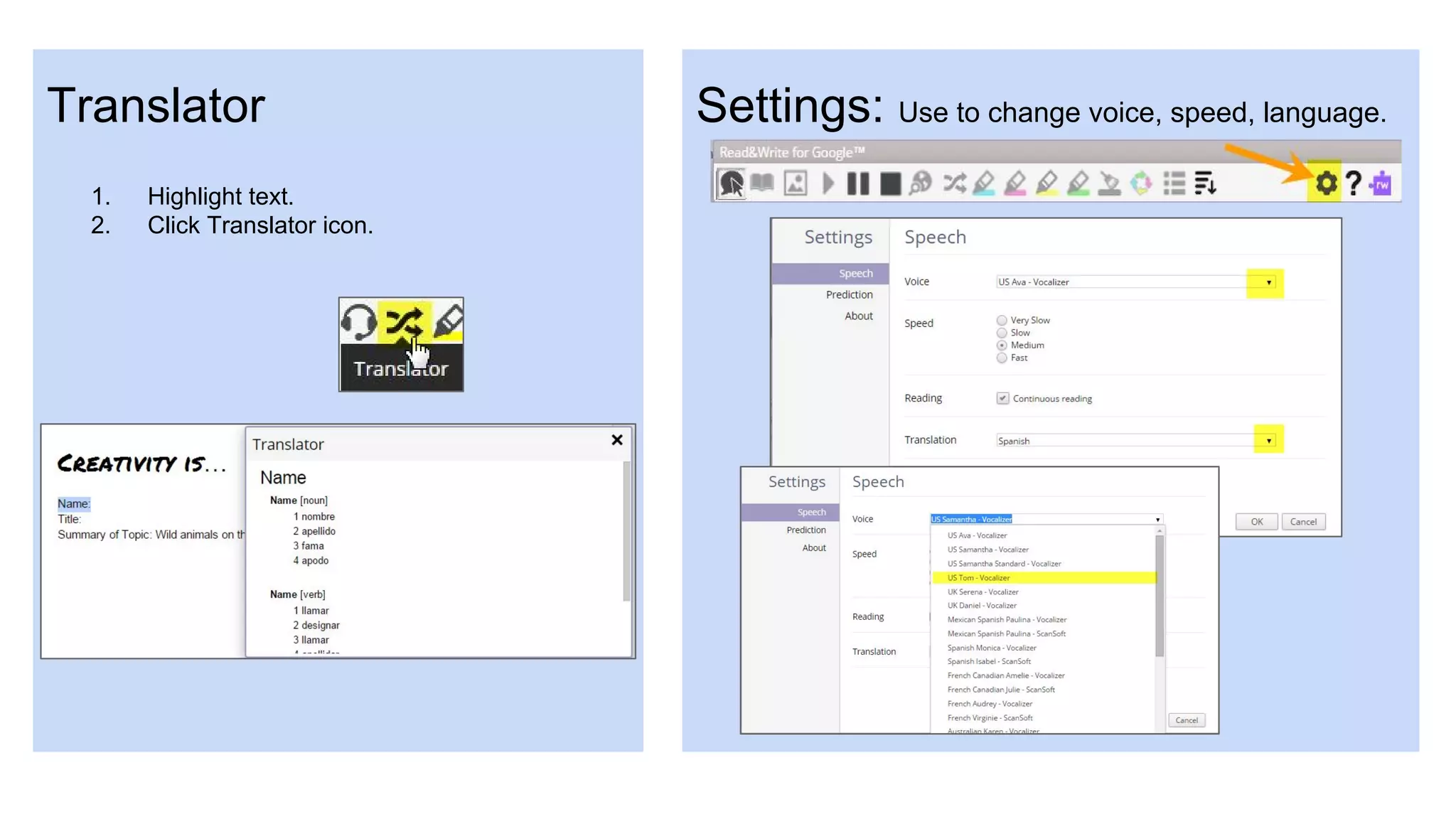This screenshot has width=1456, height=819.
Task: Click translation "2 apellido" in Translator popup
Action: point(314,531)
